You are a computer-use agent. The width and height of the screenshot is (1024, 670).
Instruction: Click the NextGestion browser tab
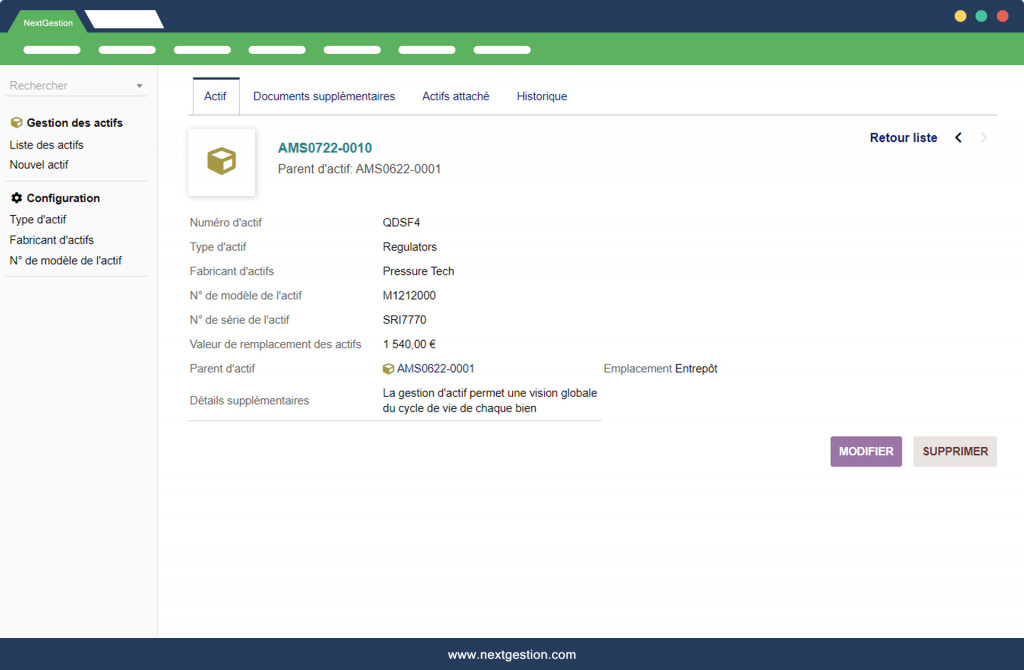(48, 22)
